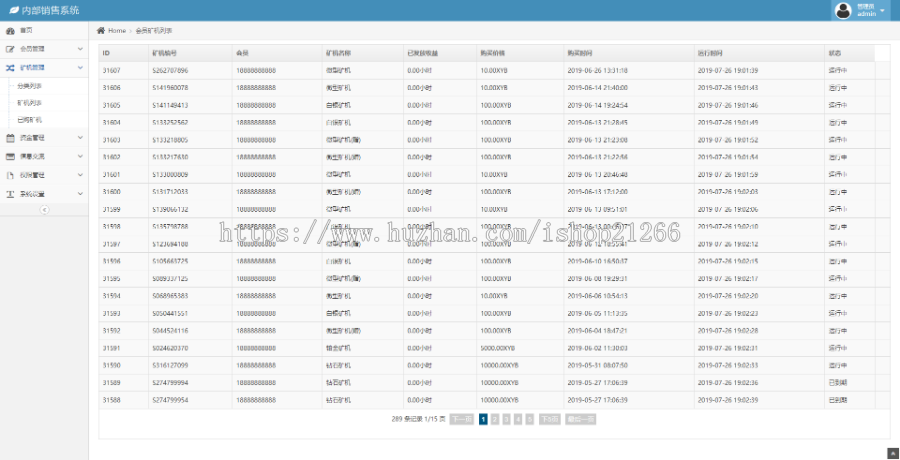Jump to the last page with 最后一页
This screenshot has height=460, width=900.
pyautogui.click(x=580, y=420)
